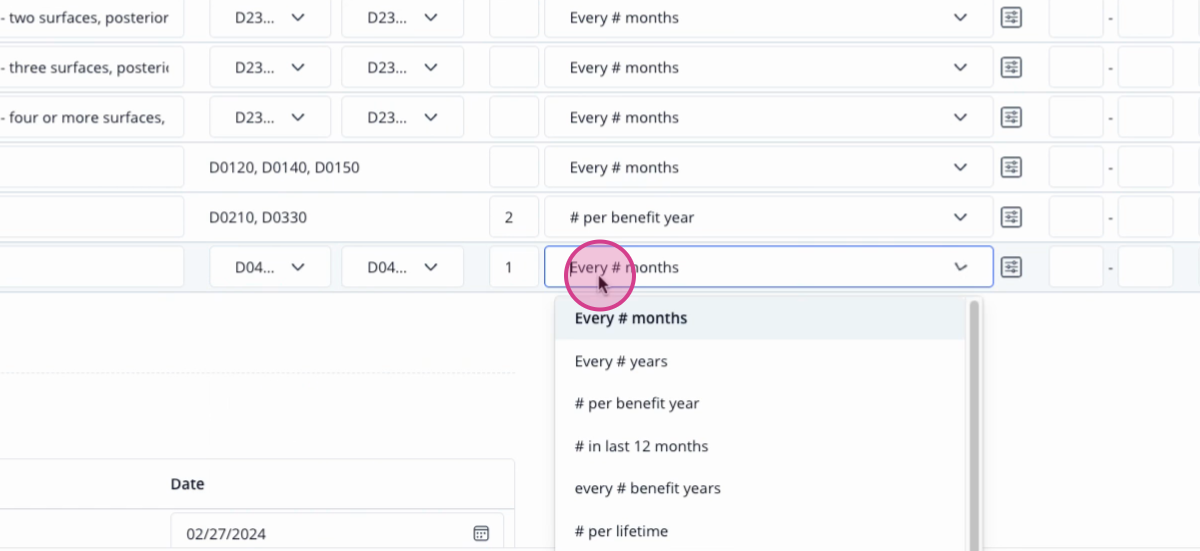Open second D04 code dropdown
This screenshot has width=1200, height=551.
click(402, 267)
